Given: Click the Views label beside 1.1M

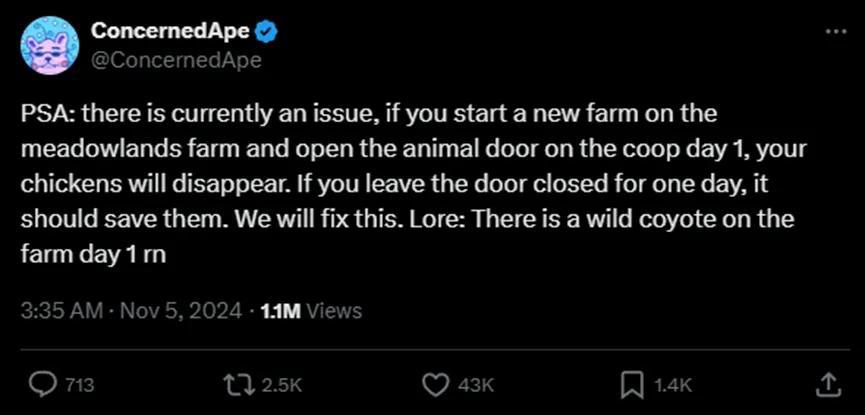Looking at the screenshot, I should (334, 311).
